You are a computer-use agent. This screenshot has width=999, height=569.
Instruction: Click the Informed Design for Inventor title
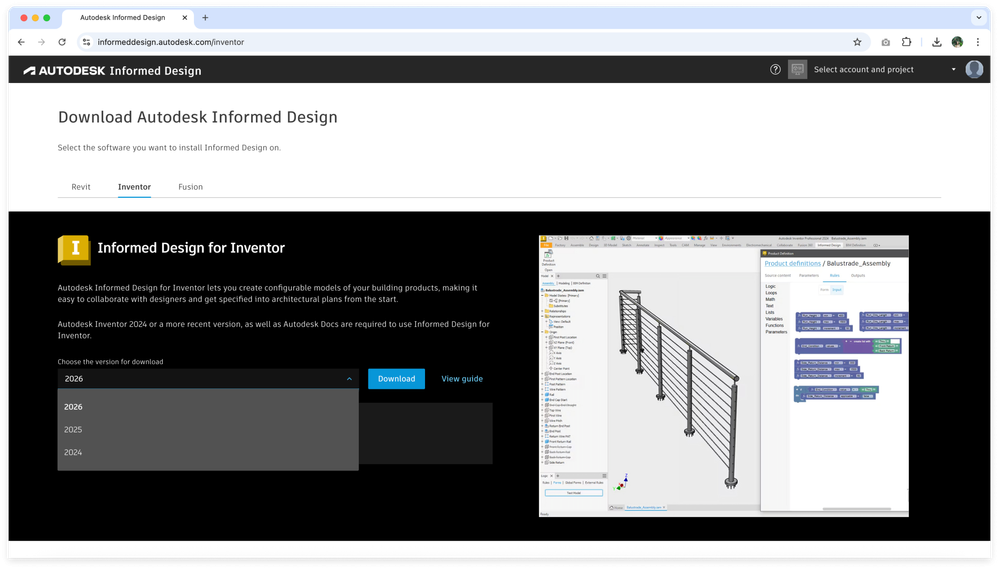[x=191, y=248]
